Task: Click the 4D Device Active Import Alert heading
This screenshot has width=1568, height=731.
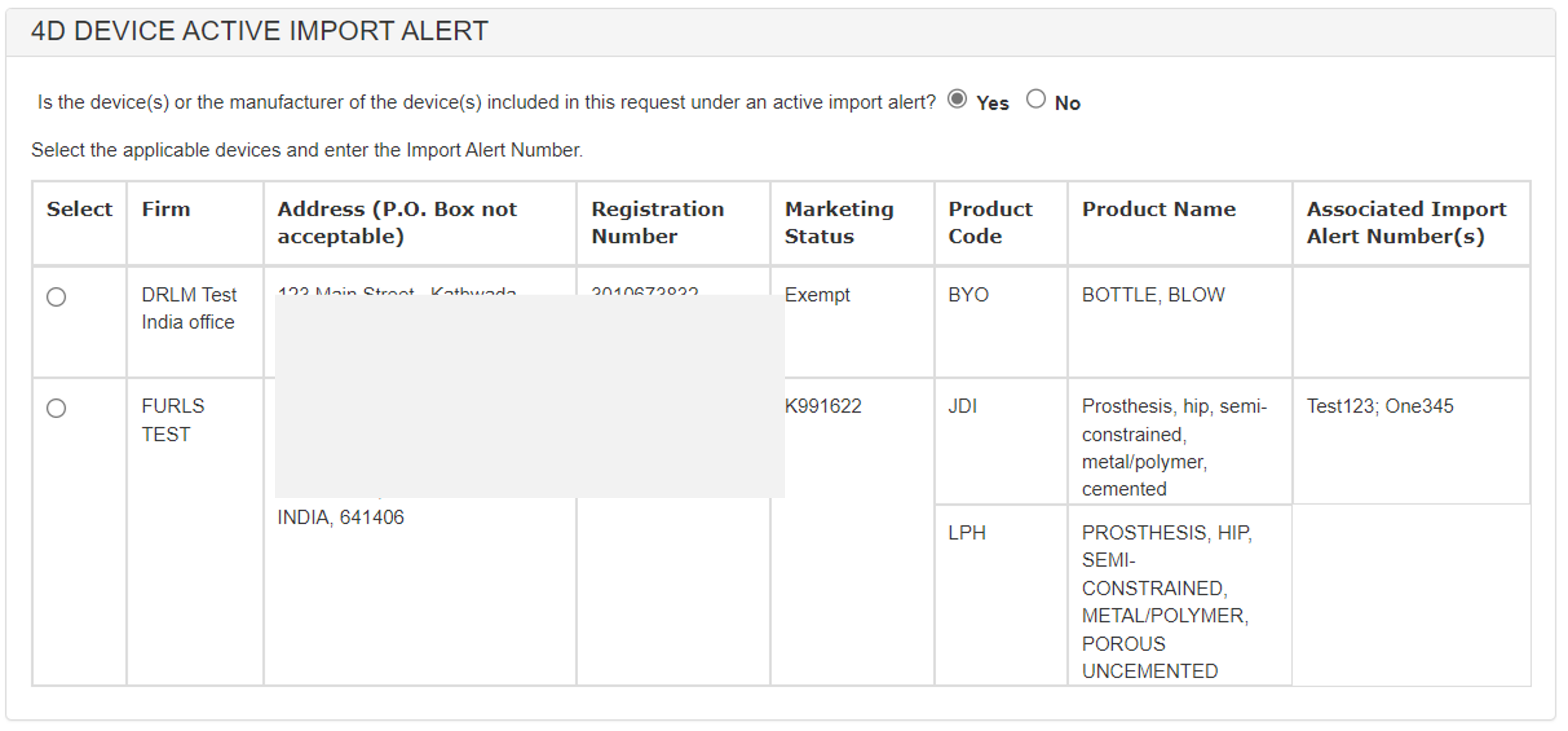Action: (259, 31)
